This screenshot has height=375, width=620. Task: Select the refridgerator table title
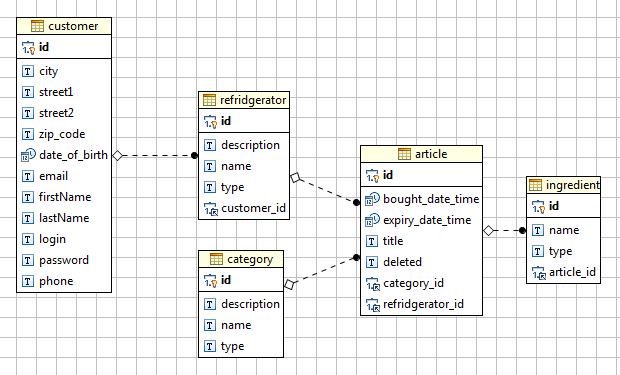click(x=253, y=100)
